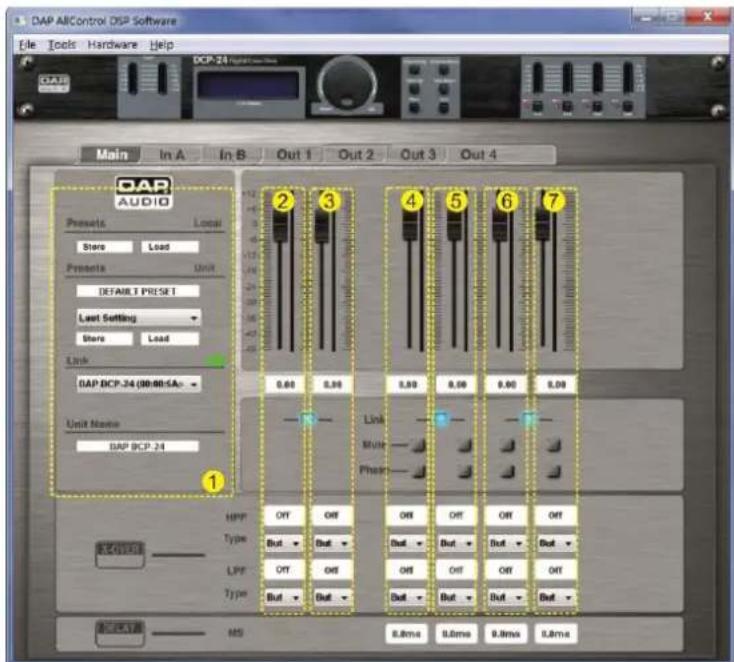Switch to the In B tab
The height and width of the screenshot is (662, 734).
[232, 154]
